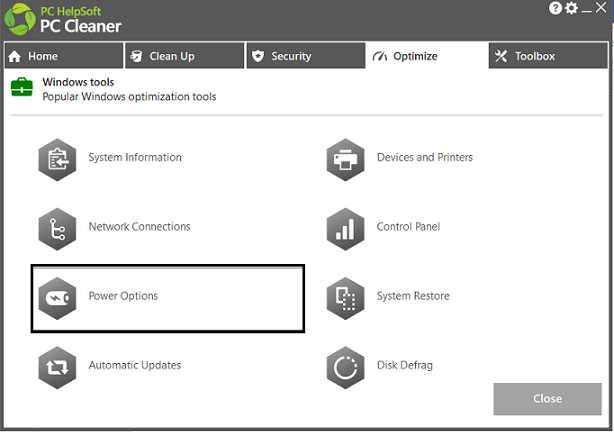The width and height of the screenshot is (614, 432).
Task: Open the Automatic Updates hexagon icon
Action: point(57,367)
